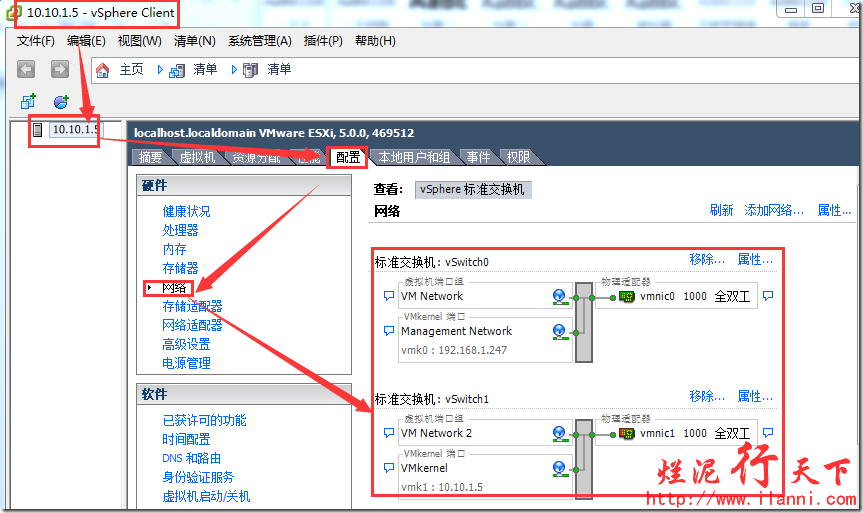Open the 系统管理(A) menu
Viewport: 863px width, 513px height.
click(259, 41)
